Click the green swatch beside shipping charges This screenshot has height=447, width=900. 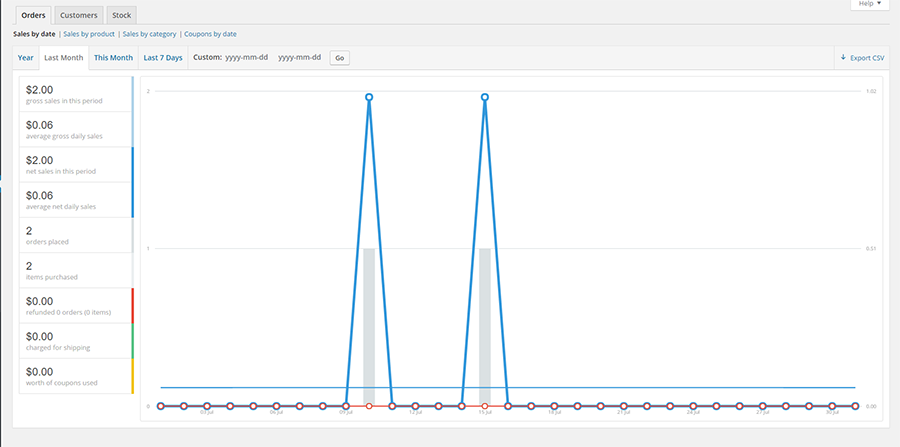point(133,341)
